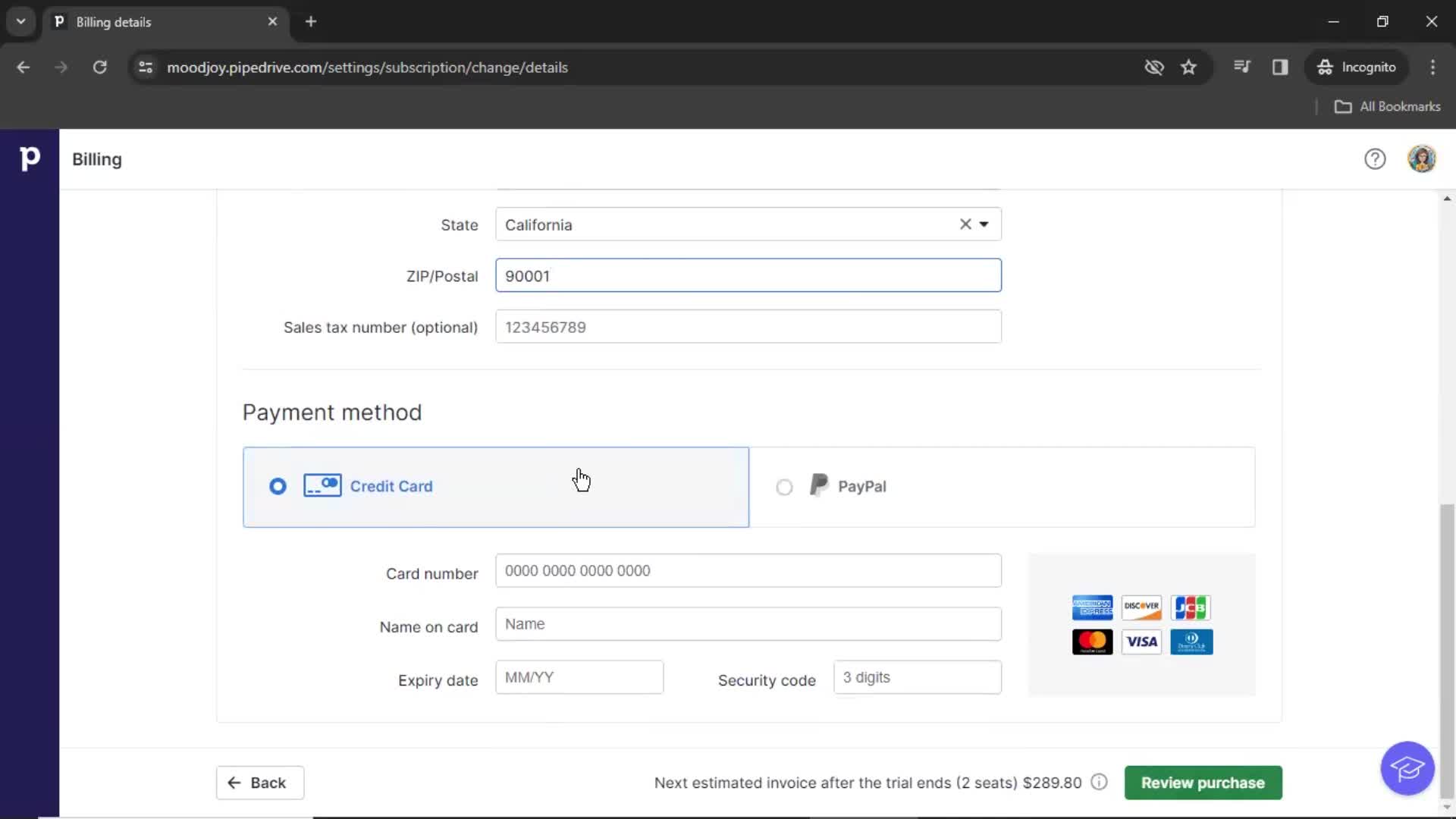
Task: Click the PayPal logo icon
Action: click(818, 485)
